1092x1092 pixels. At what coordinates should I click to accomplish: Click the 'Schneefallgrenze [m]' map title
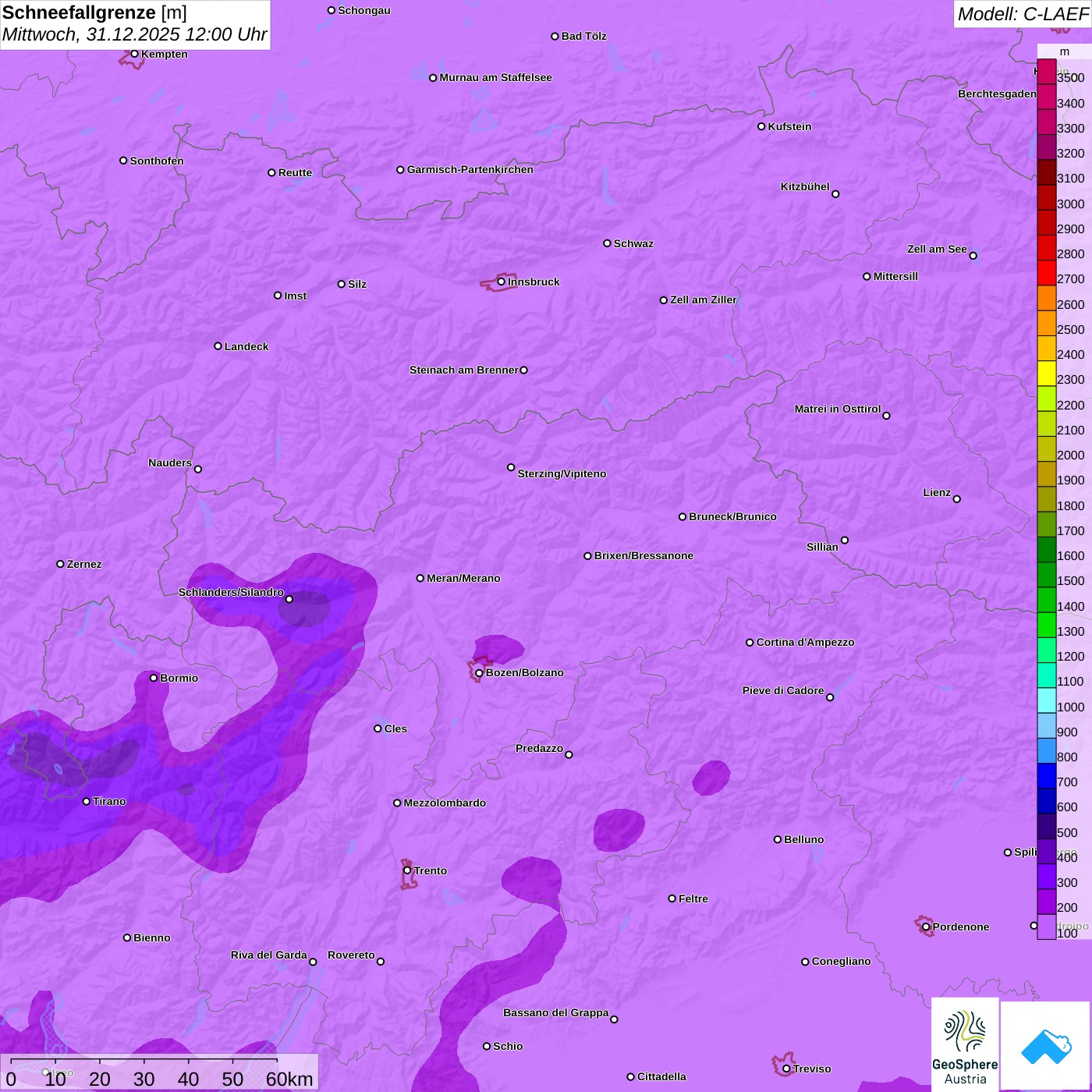(94, 12)
